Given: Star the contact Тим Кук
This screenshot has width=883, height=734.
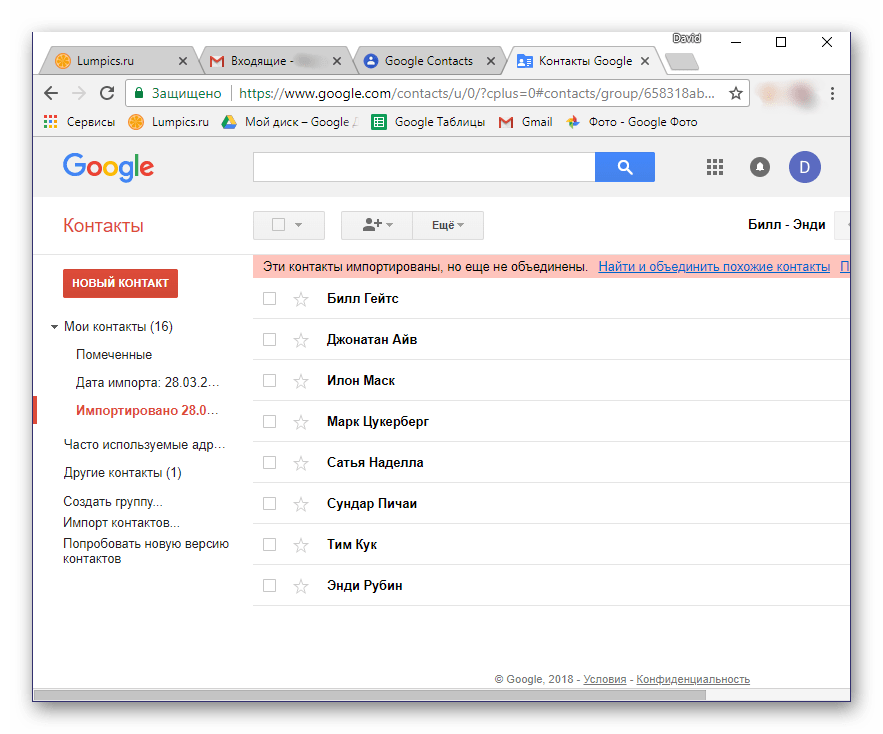Looking at the screenshot, I should click(301, 545).
